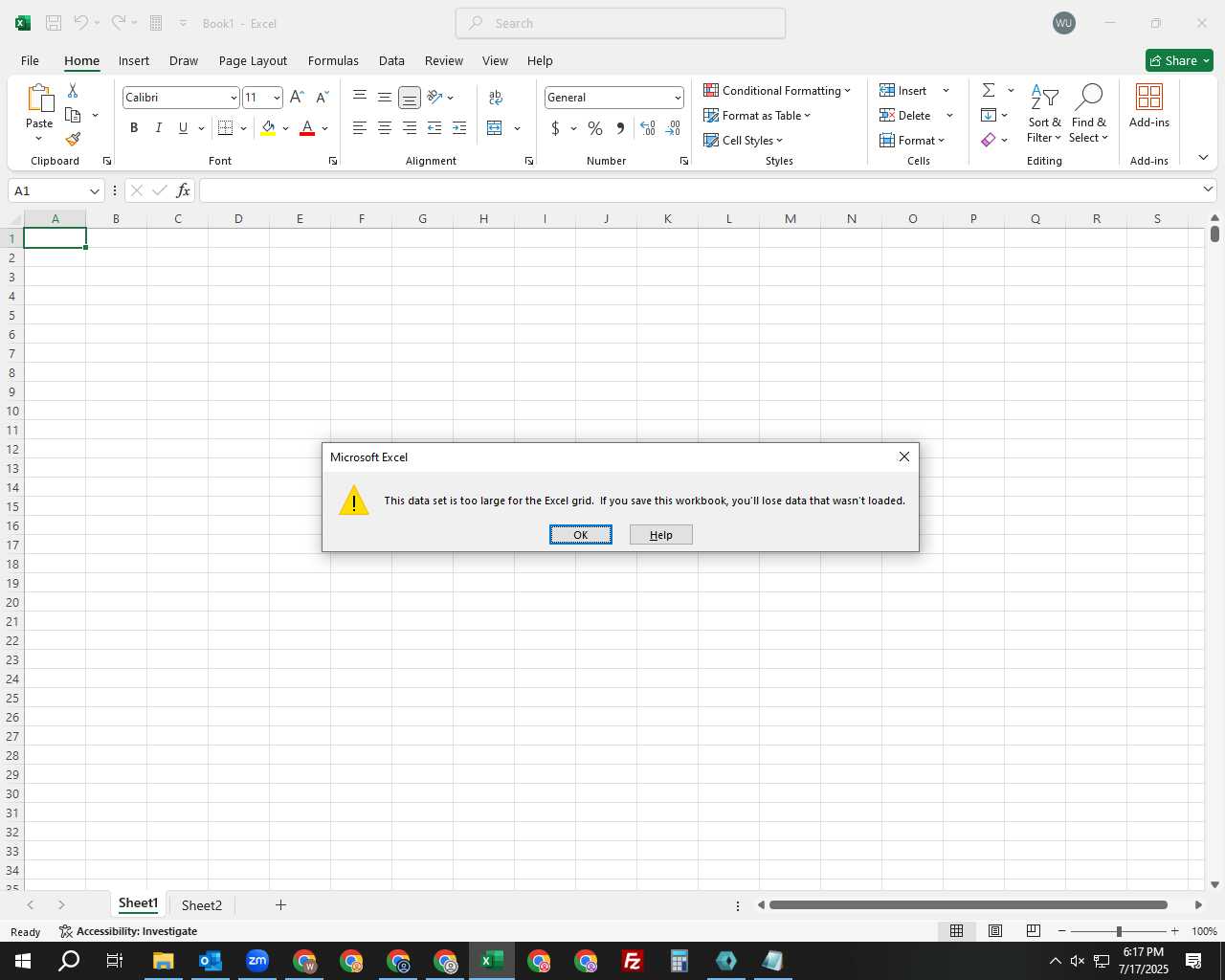Open Zoom app from the taskbar
This screenshot has width=1225, height=980.
257,961
